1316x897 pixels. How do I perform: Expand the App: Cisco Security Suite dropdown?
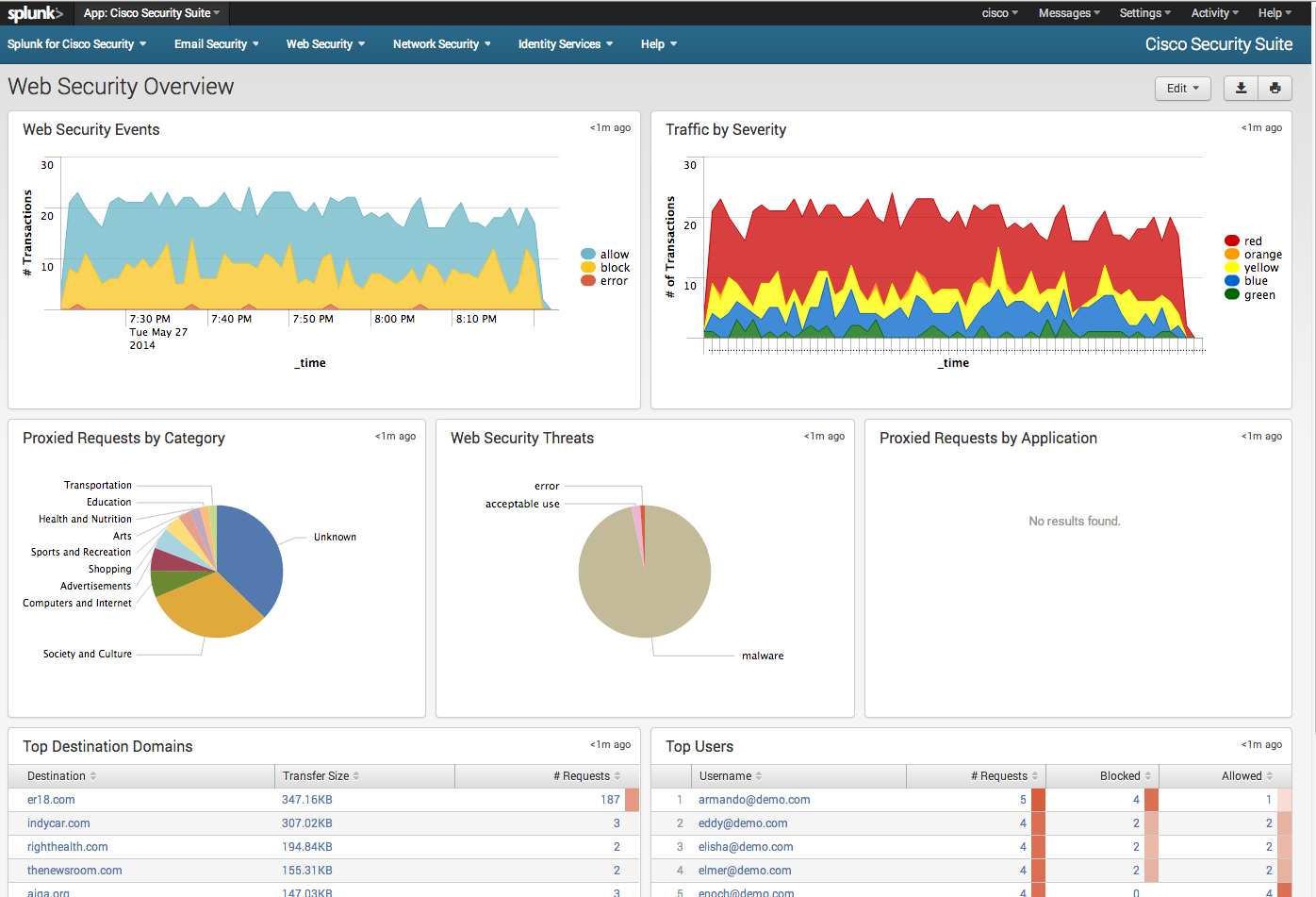(x=151, y=13)
